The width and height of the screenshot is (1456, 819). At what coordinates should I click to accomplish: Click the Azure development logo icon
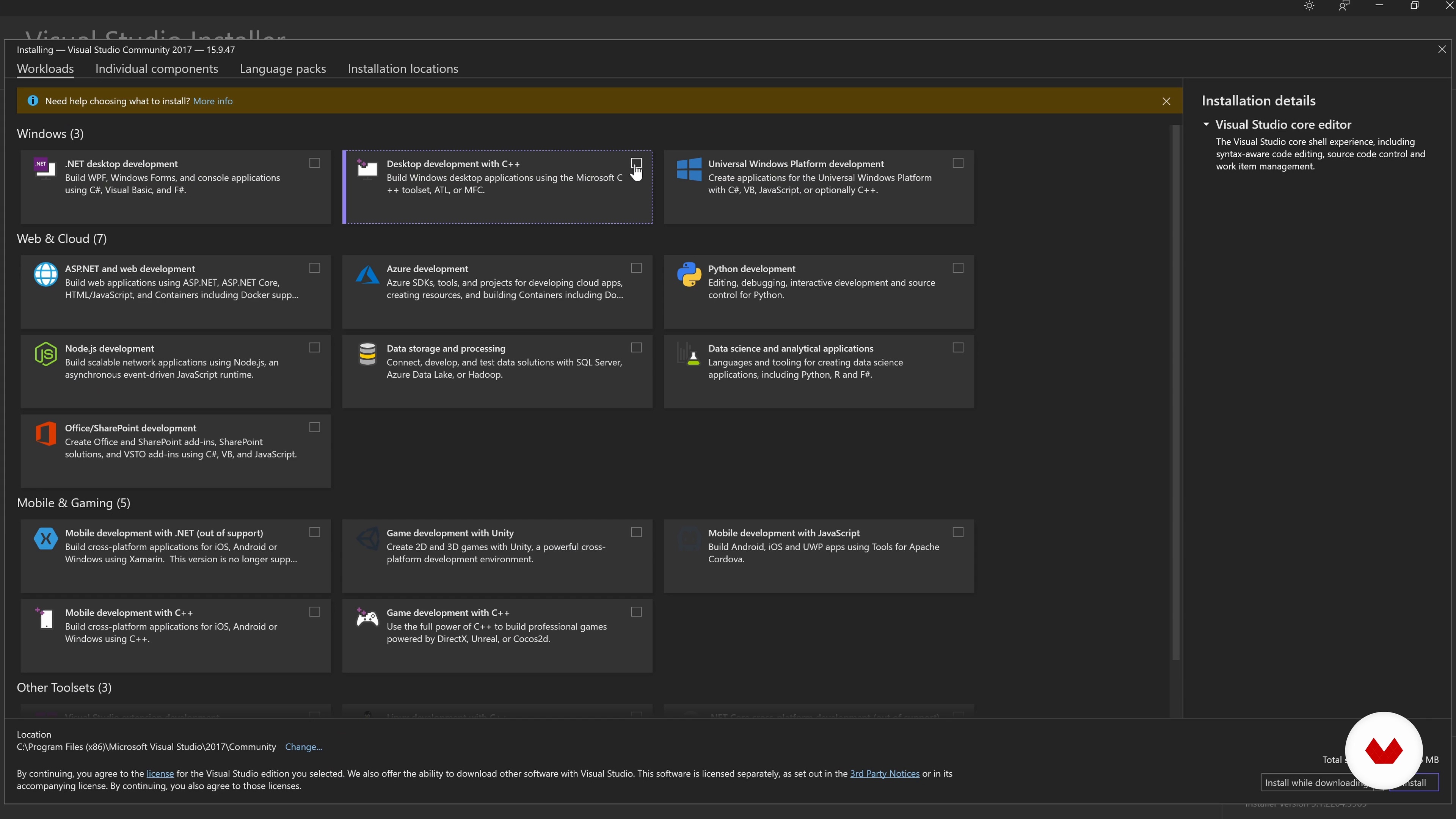coord(367,274)
